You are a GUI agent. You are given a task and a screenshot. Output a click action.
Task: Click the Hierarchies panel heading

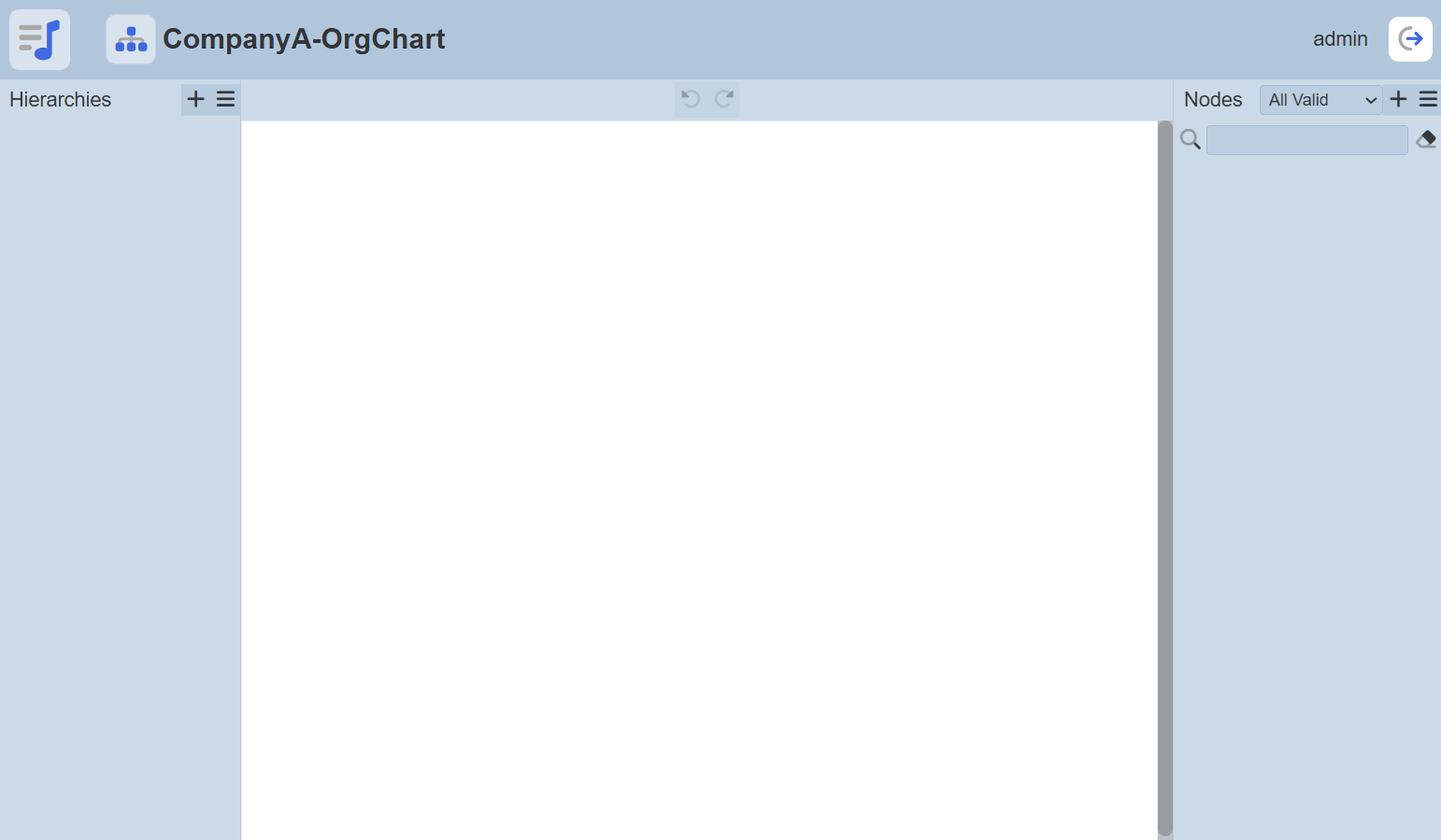tap(61, 100)
